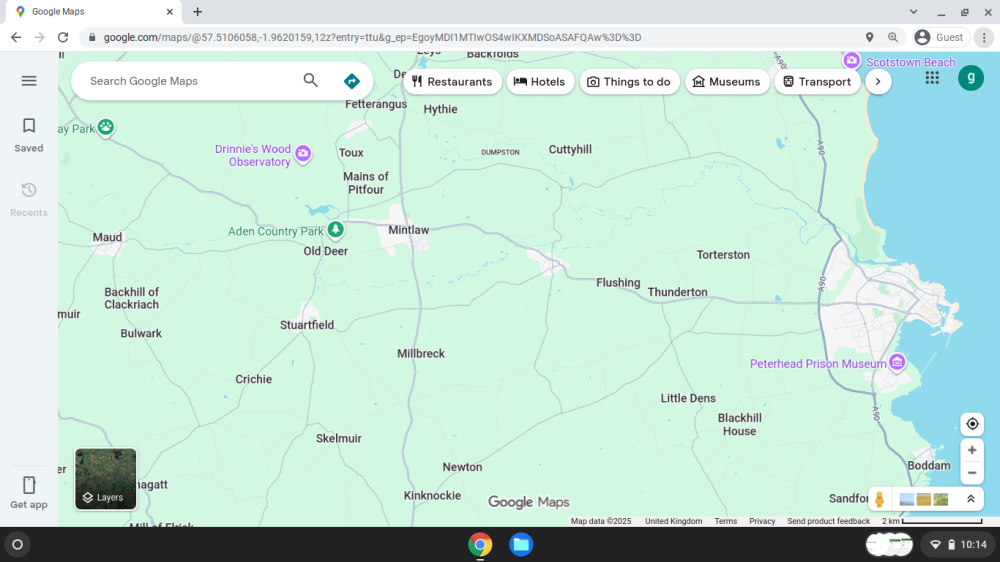Viewport: 1000px width, 562px height.
Task: Open Directions with the blue arrow icon
Action: click(351, 81)
